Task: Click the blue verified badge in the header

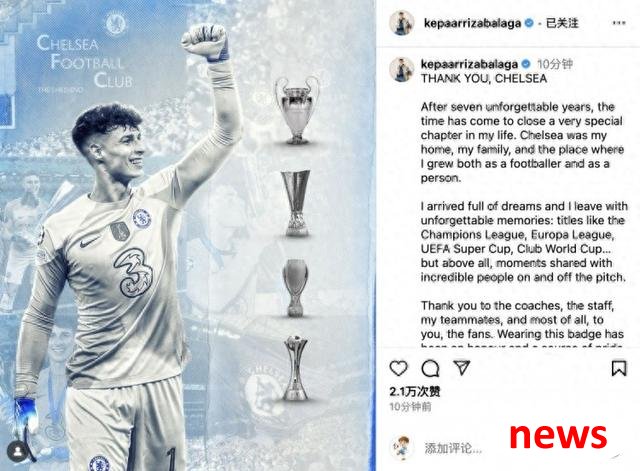Action: [x=529, y=23]
